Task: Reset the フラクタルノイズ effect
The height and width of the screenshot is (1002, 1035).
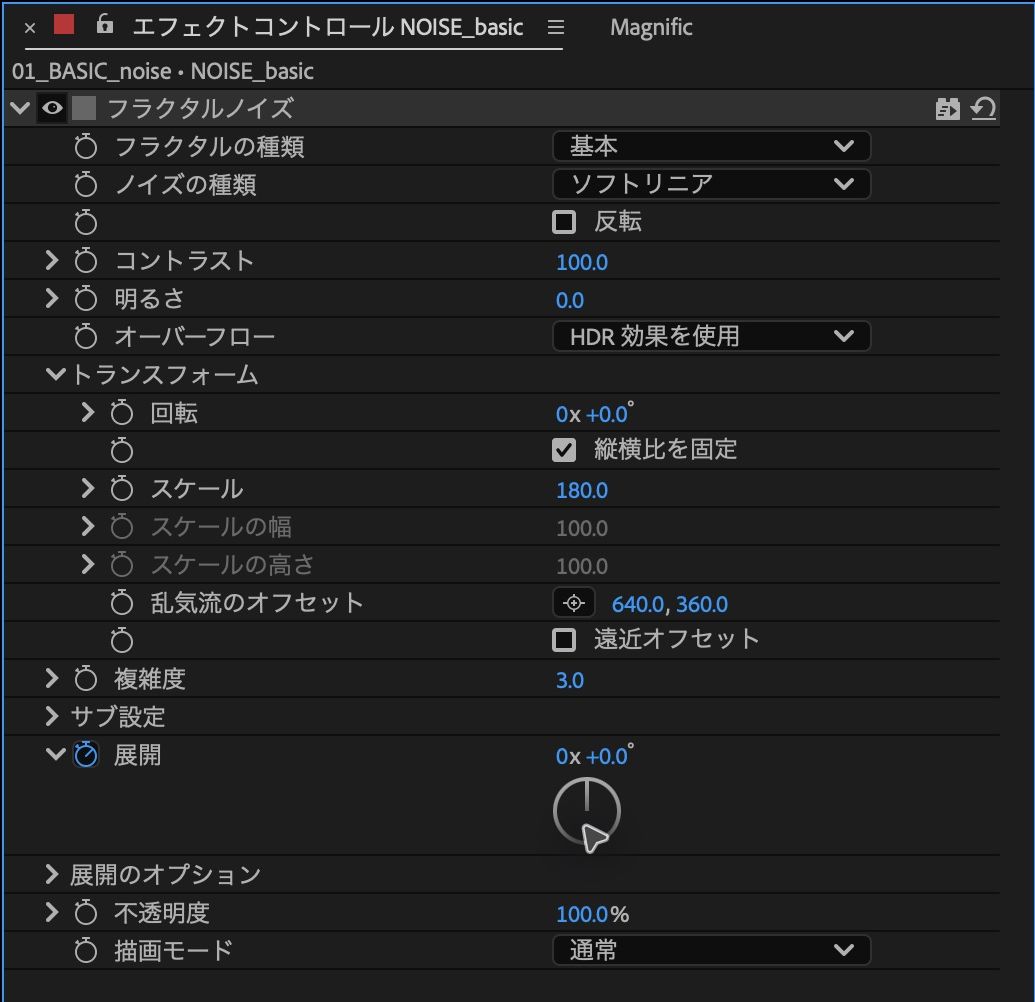Action: (x=983, y=108)
